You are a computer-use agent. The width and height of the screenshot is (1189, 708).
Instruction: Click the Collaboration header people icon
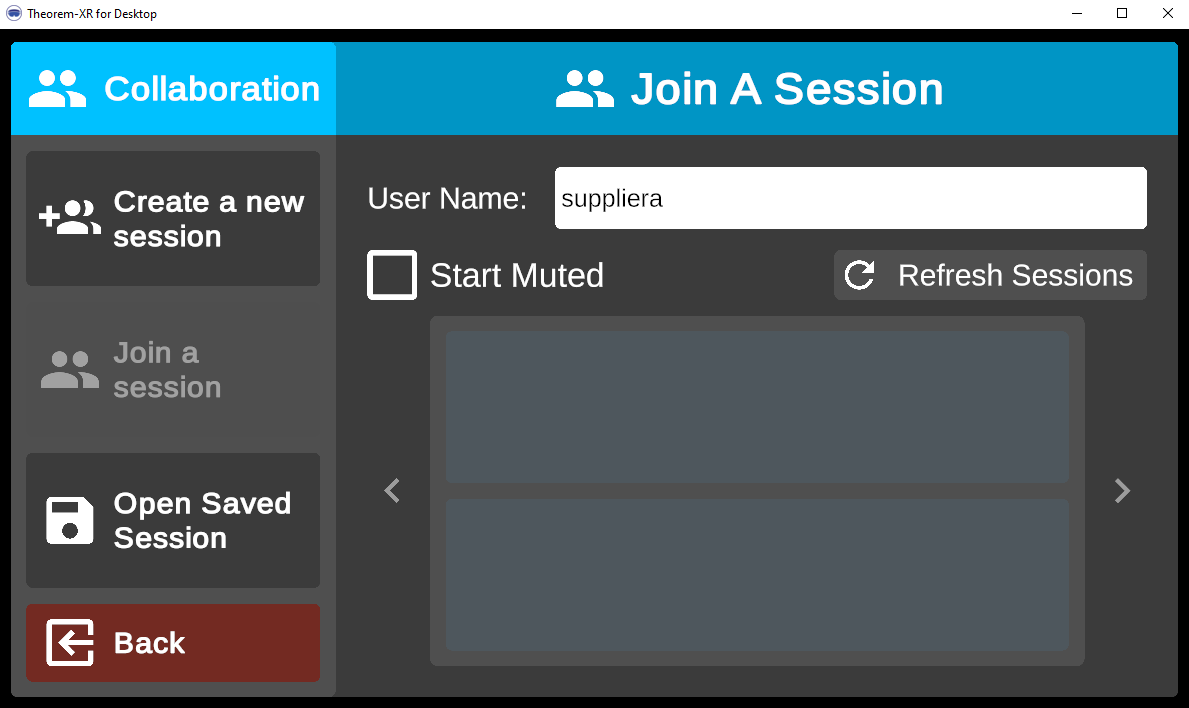[58, 89]
